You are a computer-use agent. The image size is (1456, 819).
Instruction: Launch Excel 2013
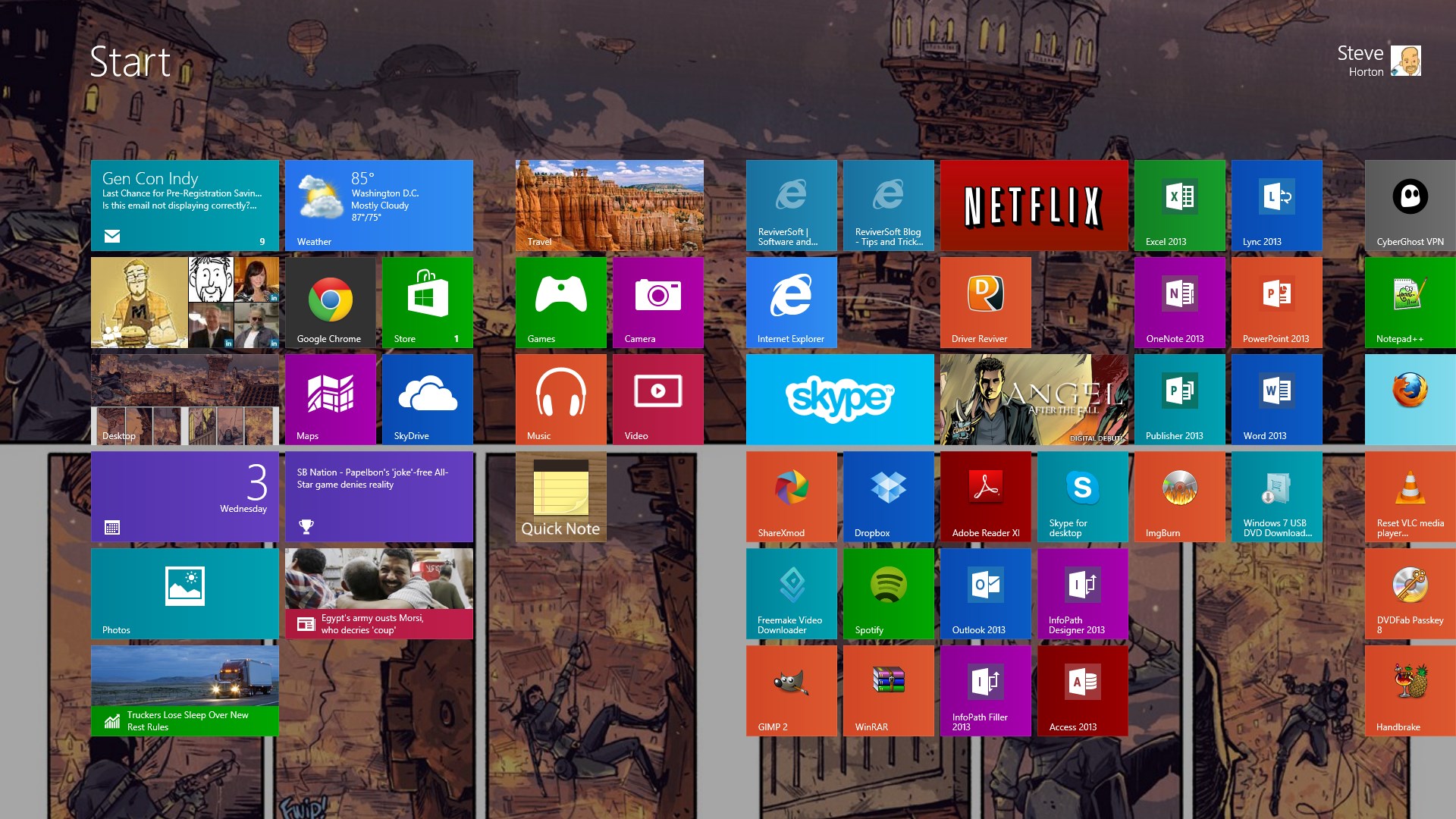pyautogui.click(x=1179, y=205)
